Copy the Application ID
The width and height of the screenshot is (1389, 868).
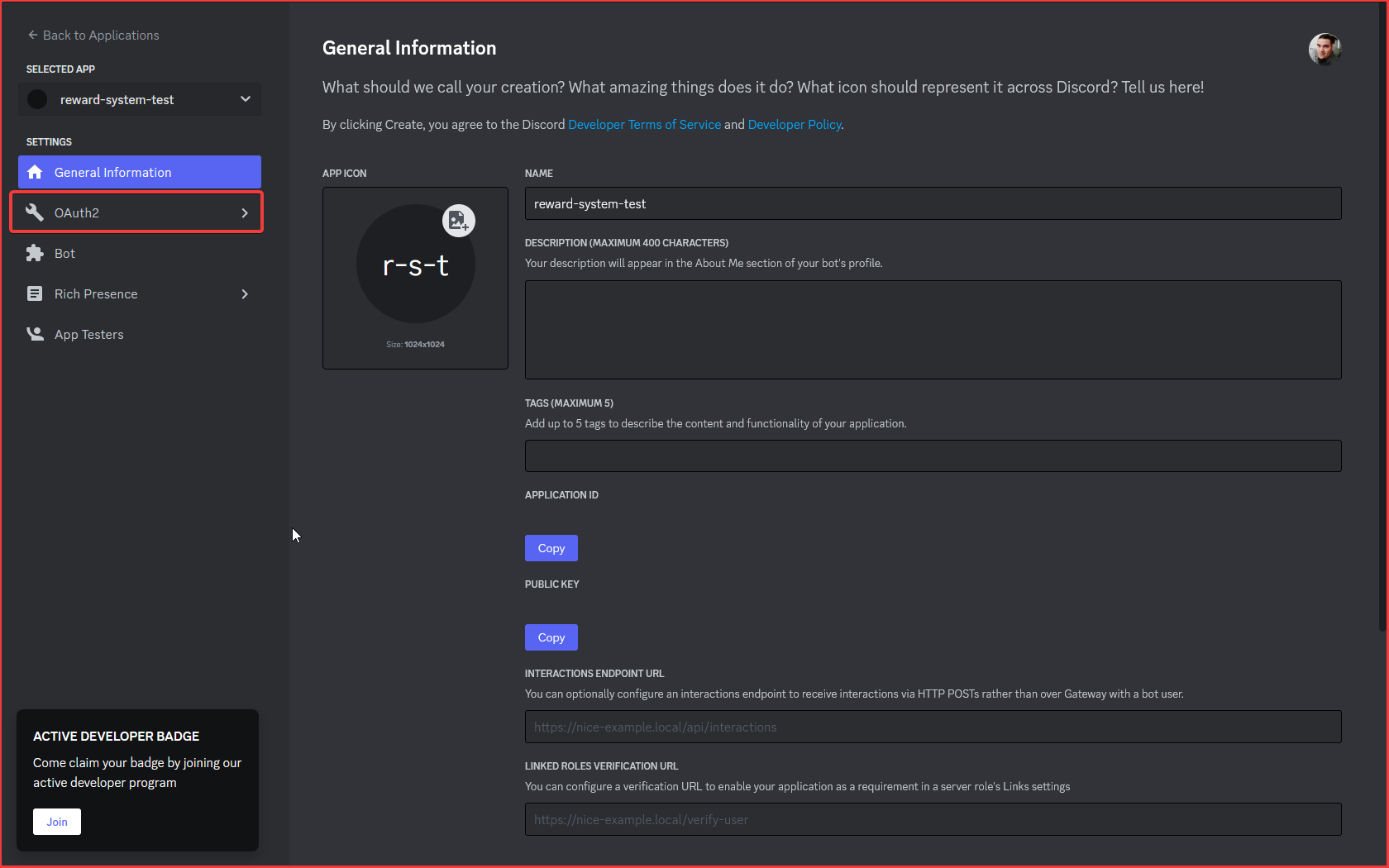click(551, 548)
